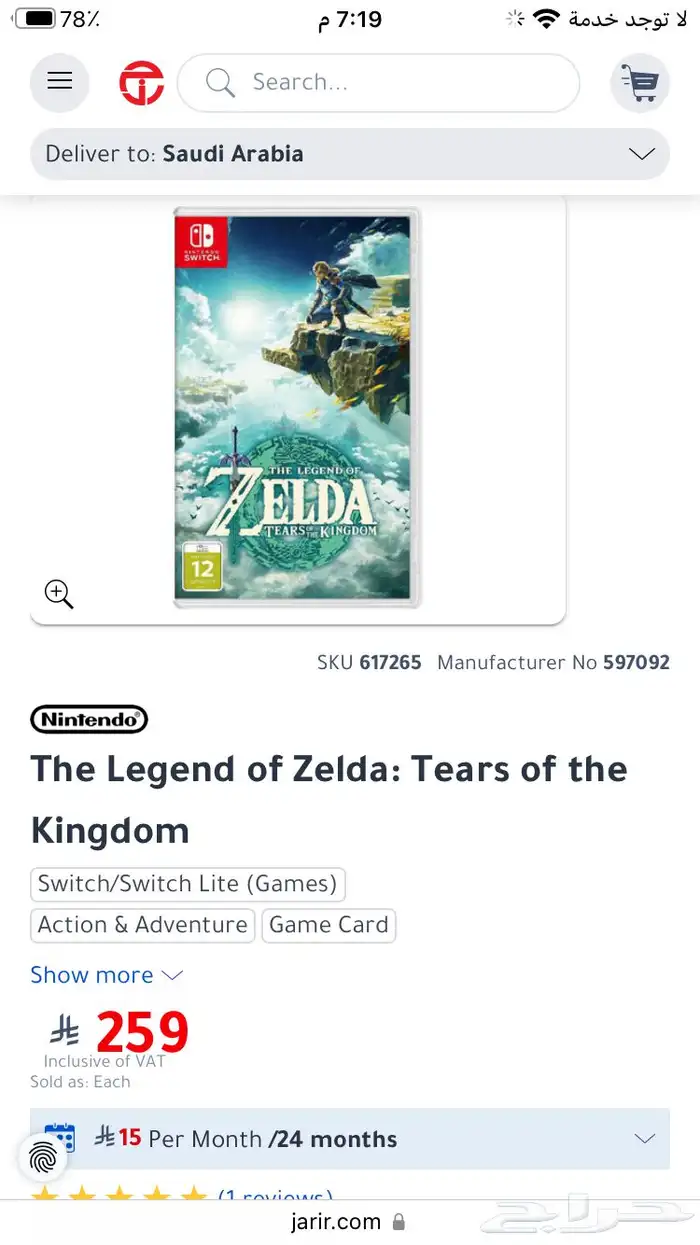Open the Zelda game cover image

tap(297, 407)
